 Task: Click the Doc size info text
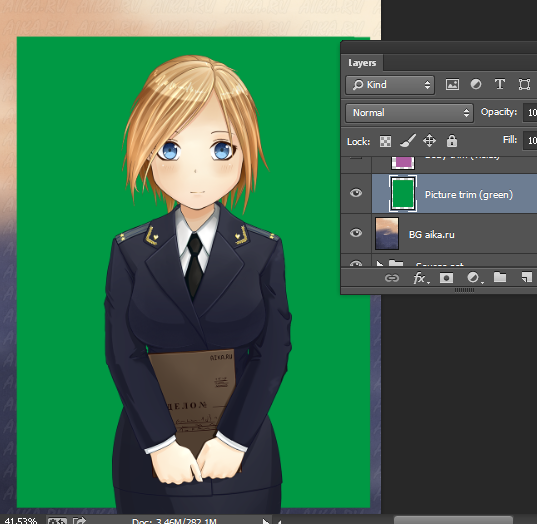(x=174, y=521)
